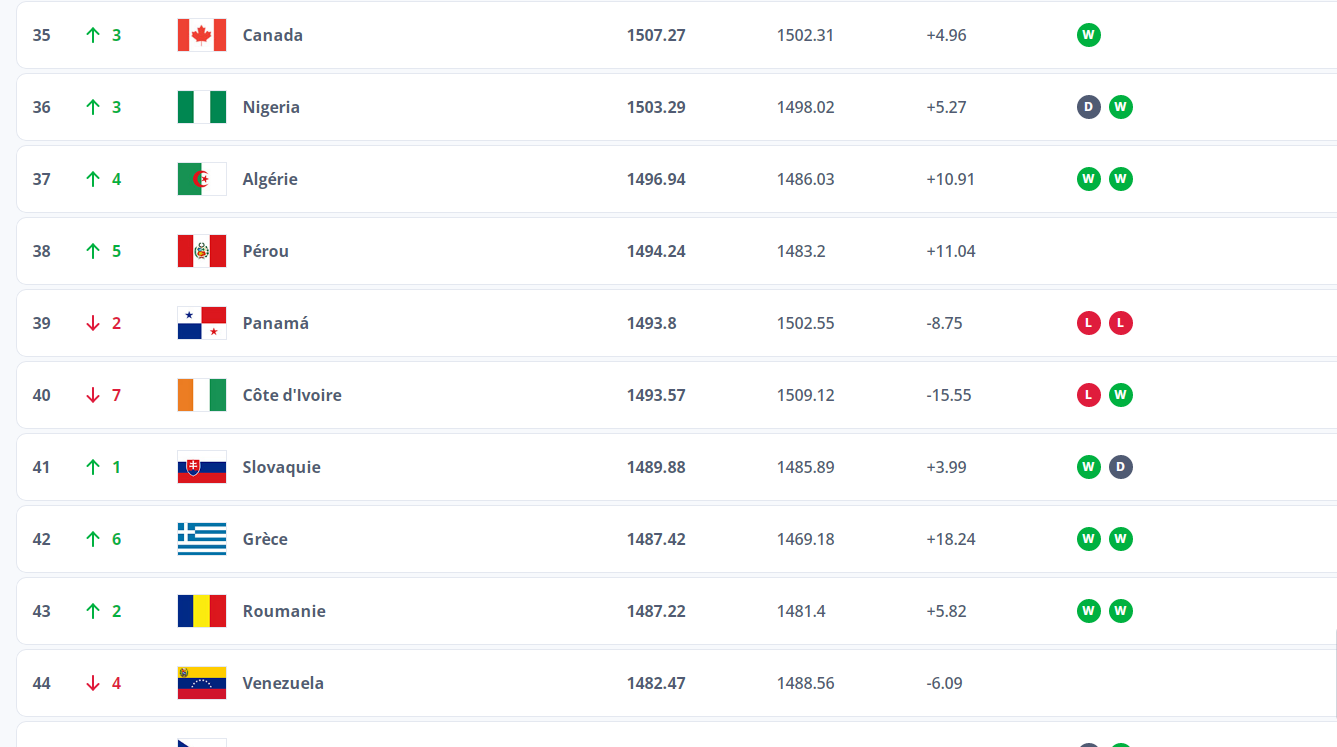Click Slovaquie's grey D result badge
Screen dimensions: 1337x747
(1121, 467)
